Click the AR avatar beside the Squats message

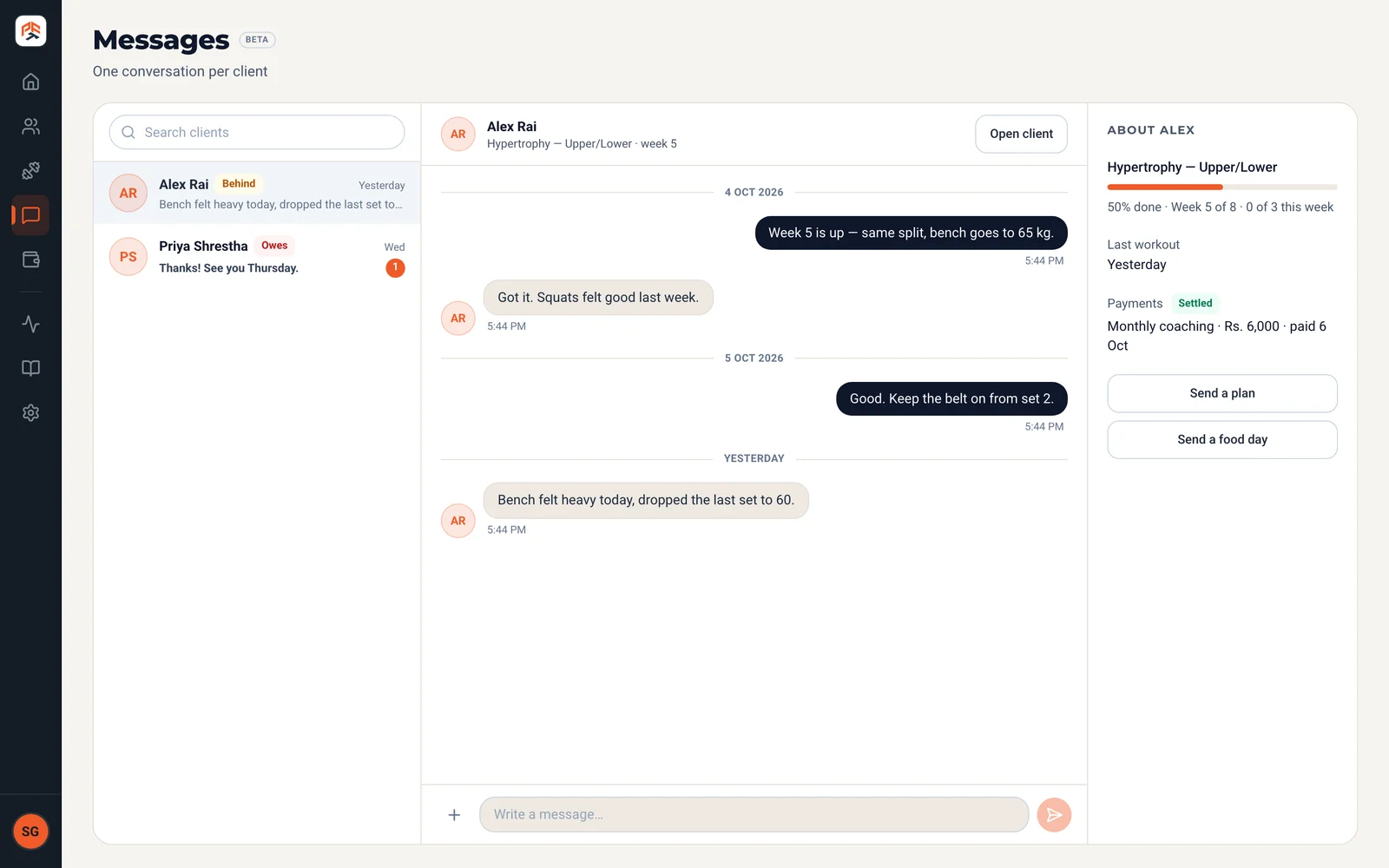[458, 319]
